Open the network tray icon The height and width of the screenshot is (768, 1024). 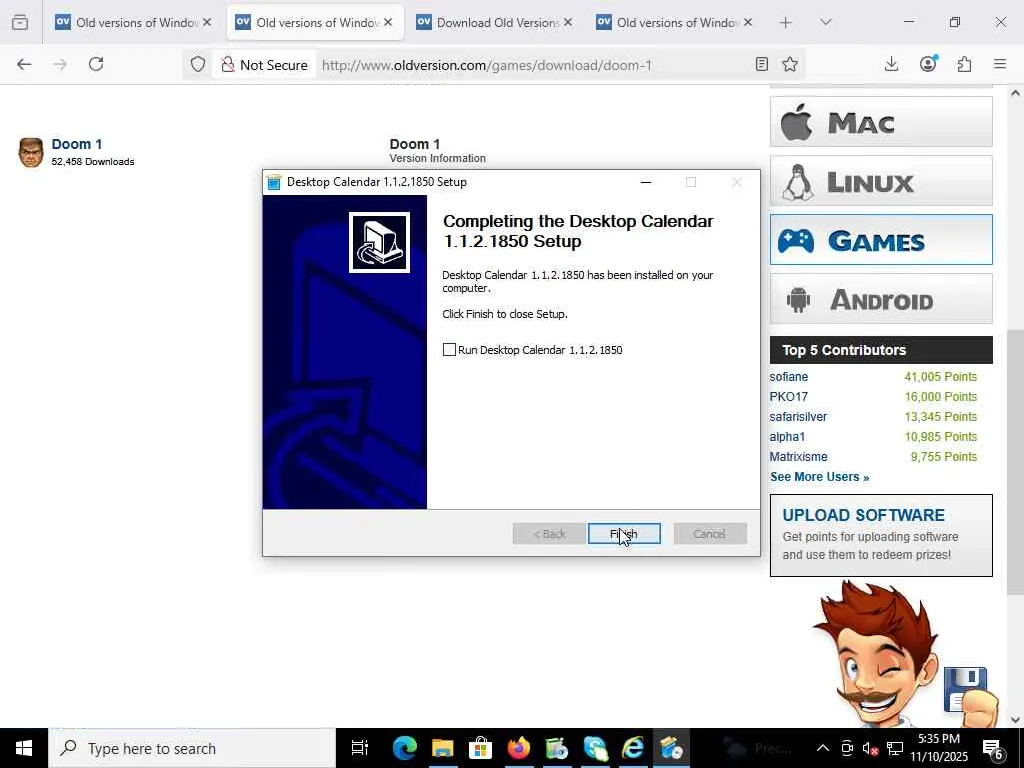point(895,748)
